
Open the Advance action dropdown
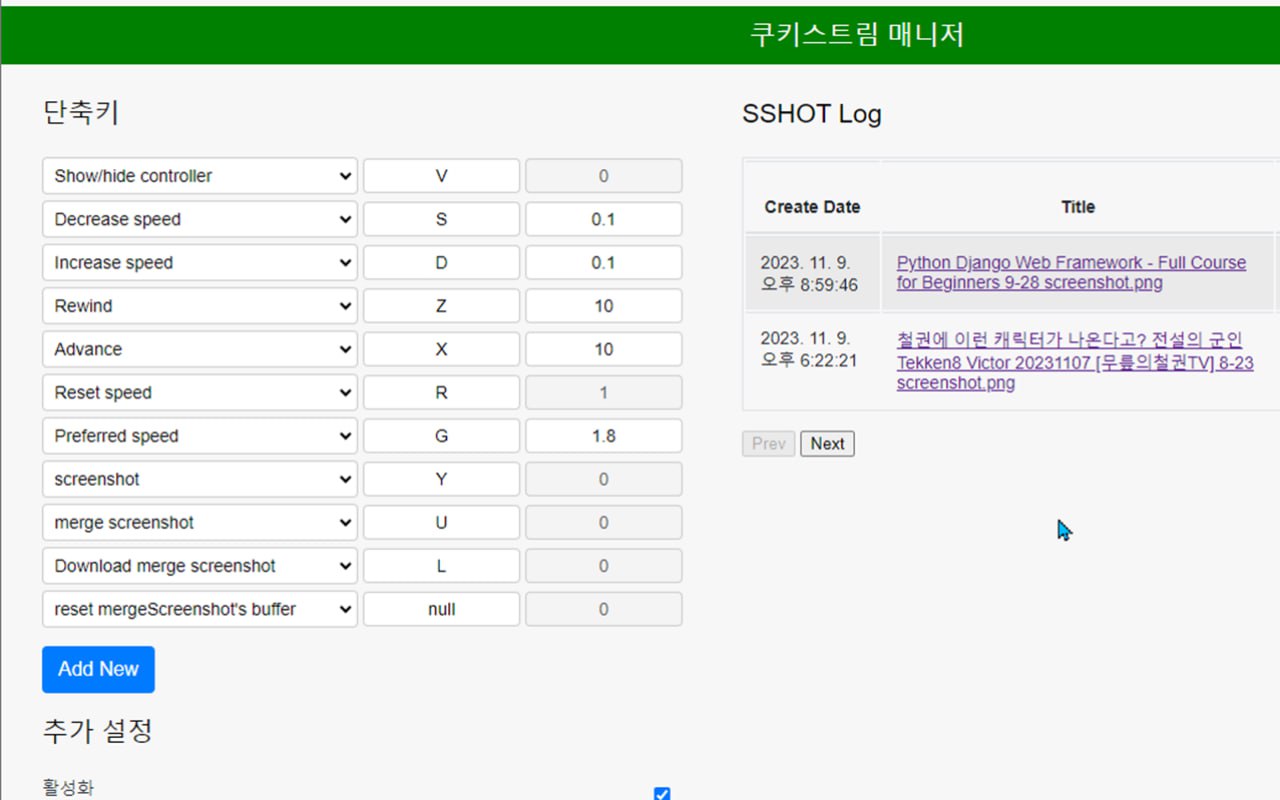click(x=200, y=349)
